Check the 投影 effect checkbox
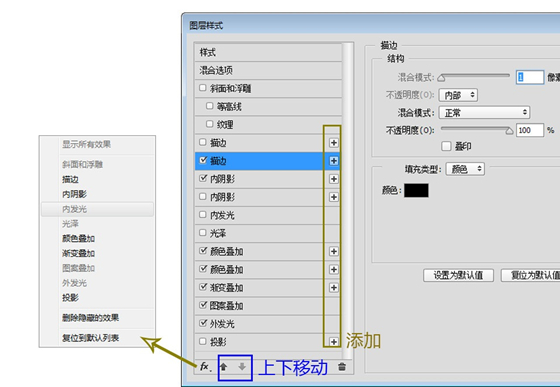 pyautogui.click(x=203, y=342)
